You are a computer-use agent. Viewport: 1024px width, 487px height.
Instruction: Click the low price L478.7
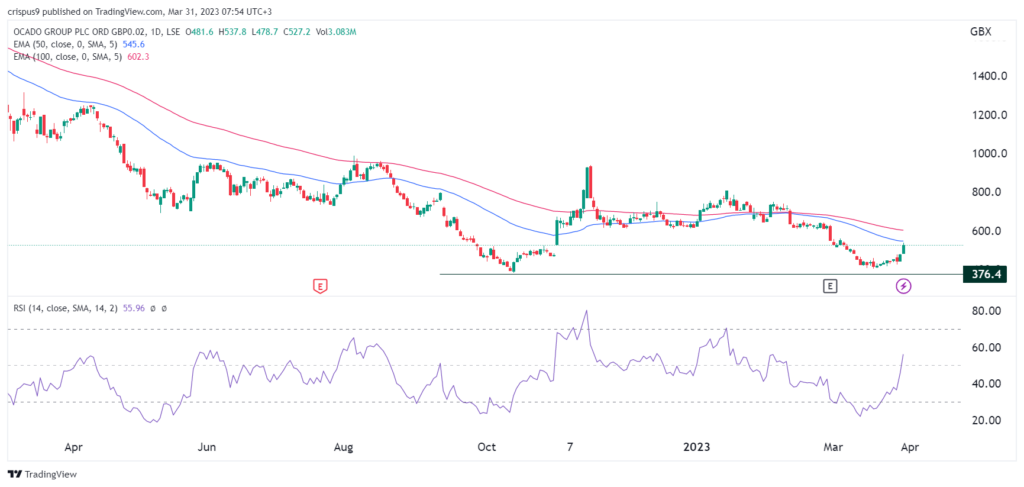264,31
